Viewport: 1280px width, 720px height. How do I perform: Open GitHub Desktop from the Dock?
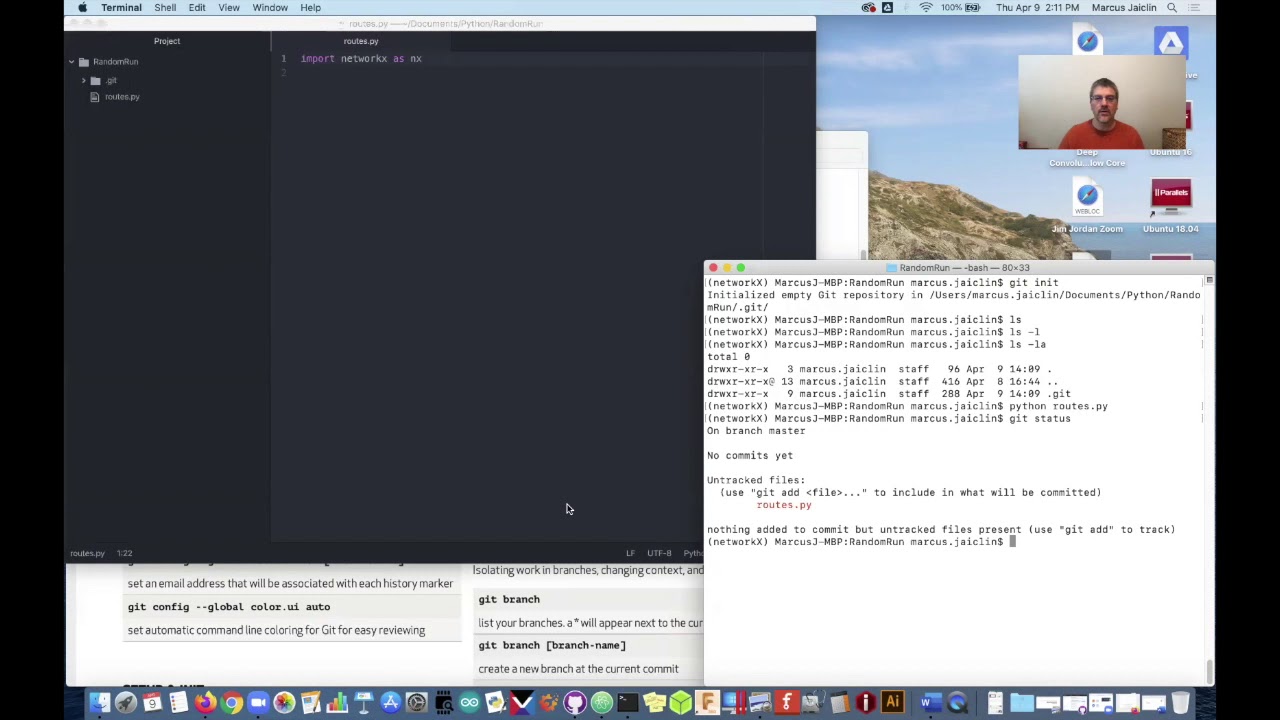(575, 703)
